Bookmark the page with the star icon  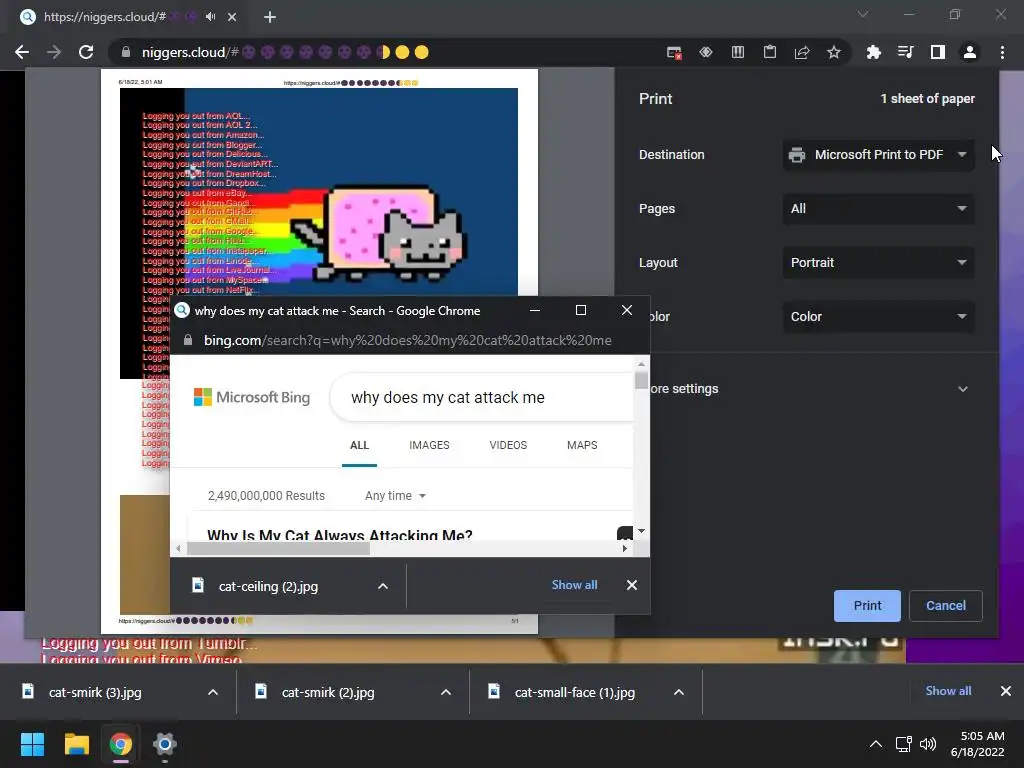click(x=834, y=52)
